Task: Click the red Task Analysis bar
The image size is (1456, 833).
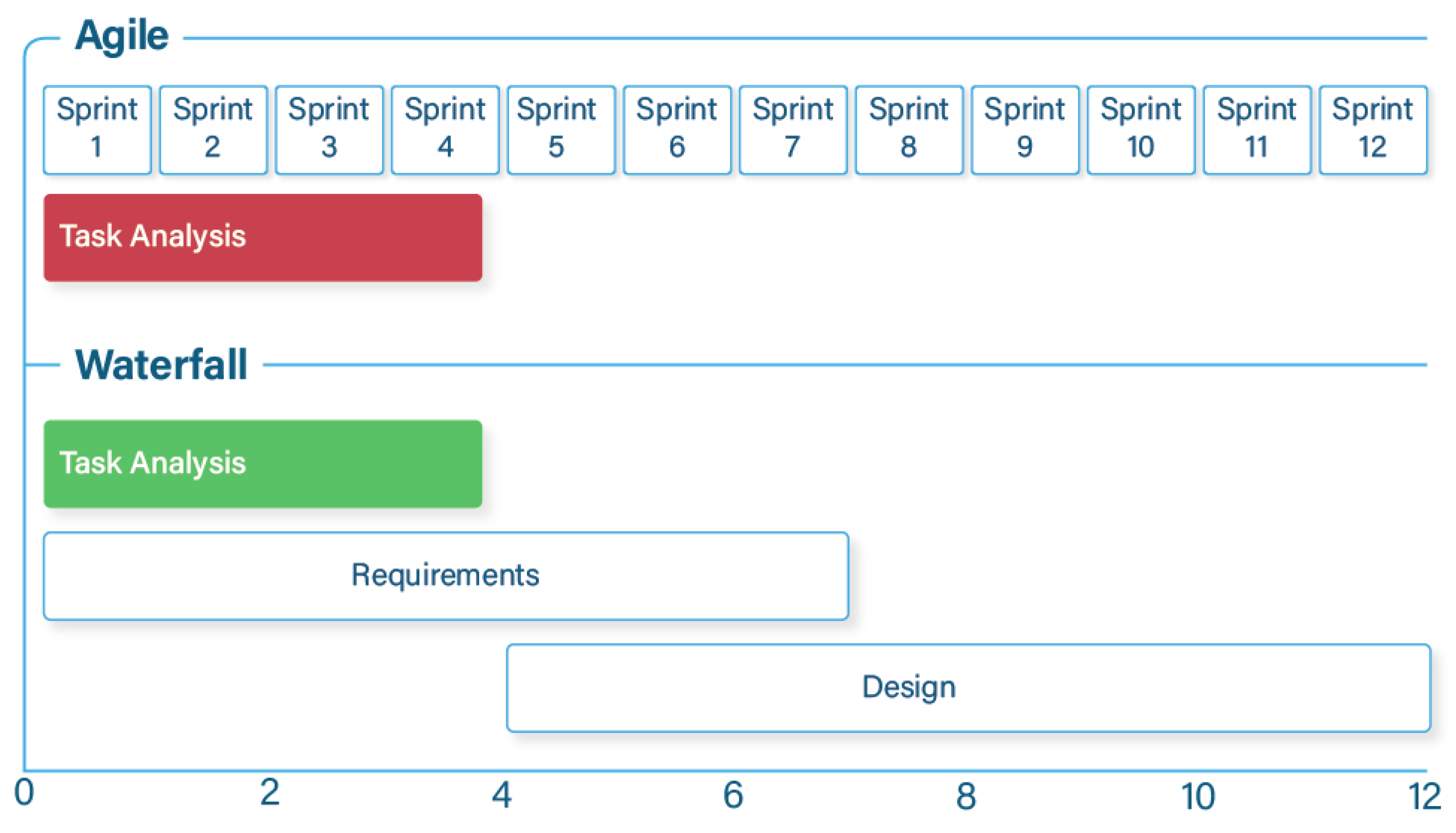Action: [x=263, y=237]
